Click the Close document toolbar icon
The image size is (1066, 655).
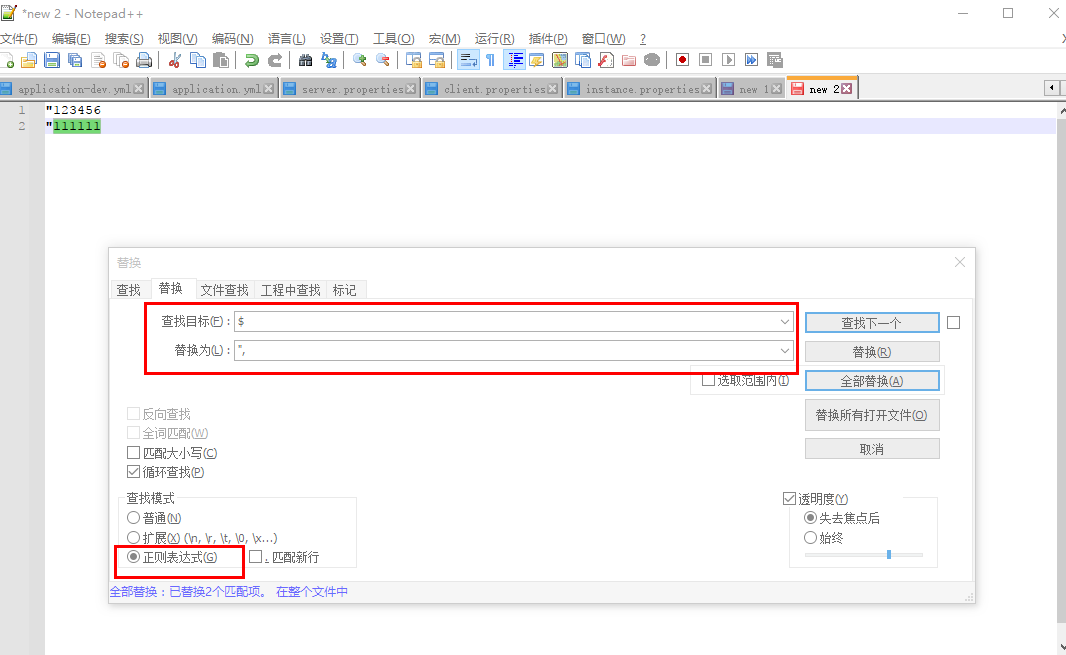pos(98,61)
